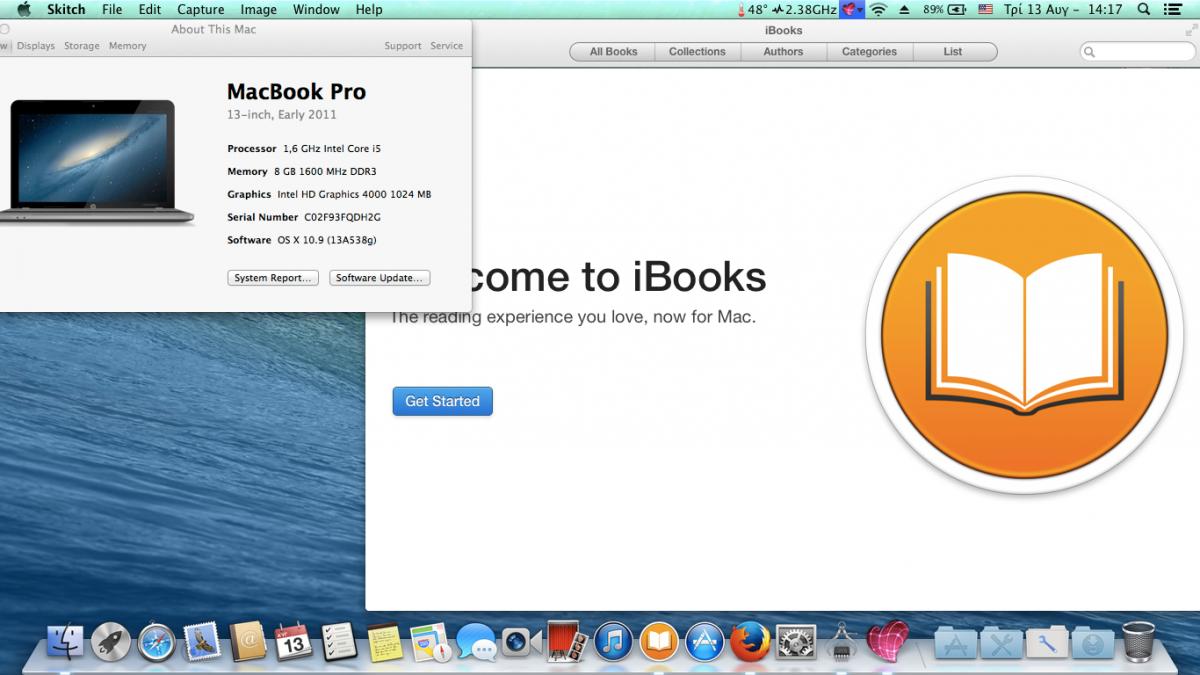Open Service tab in About This Mac
Image resolution: width=1200 pixels, height=675 pixels.
tap(447, 46)
